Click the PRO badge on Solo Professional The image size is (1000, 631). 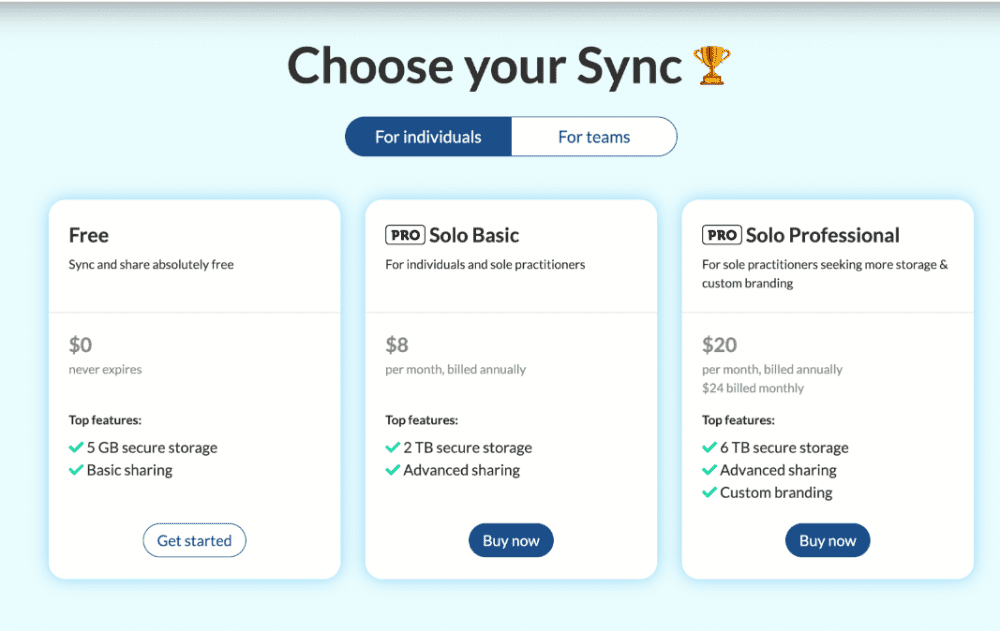722,235
